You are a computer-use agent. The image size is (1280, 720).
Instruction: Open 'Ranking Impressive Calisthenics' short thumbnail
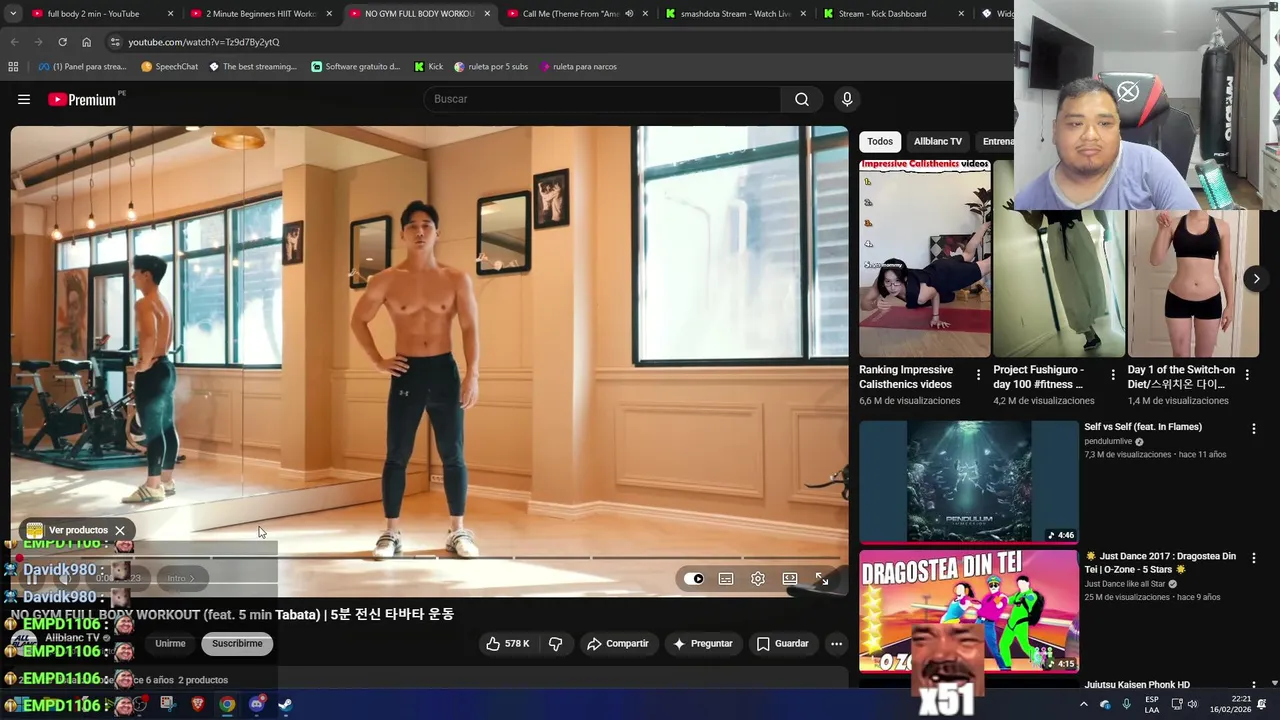(925, 258)
